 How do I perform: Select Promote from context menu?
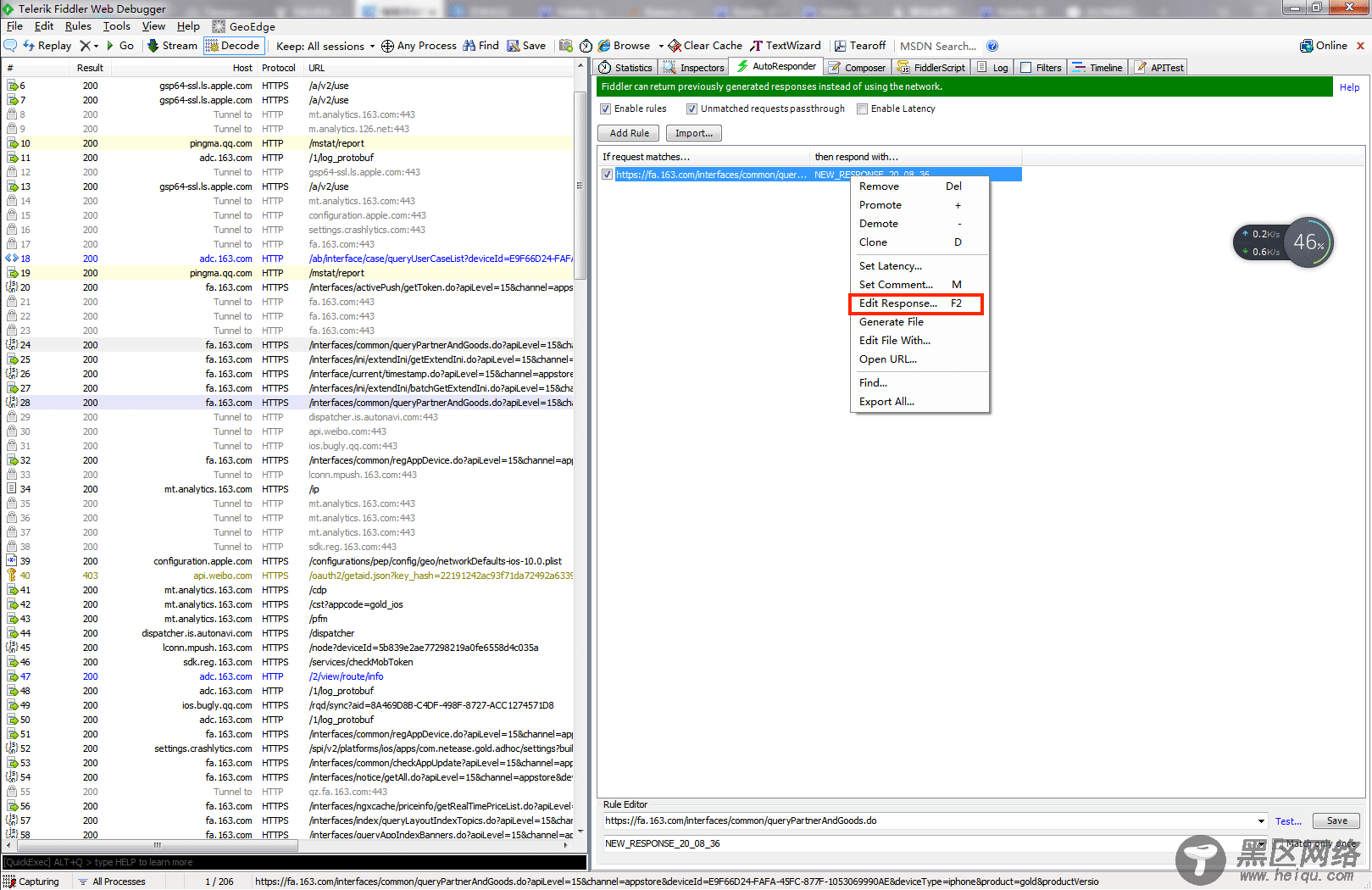919,205
